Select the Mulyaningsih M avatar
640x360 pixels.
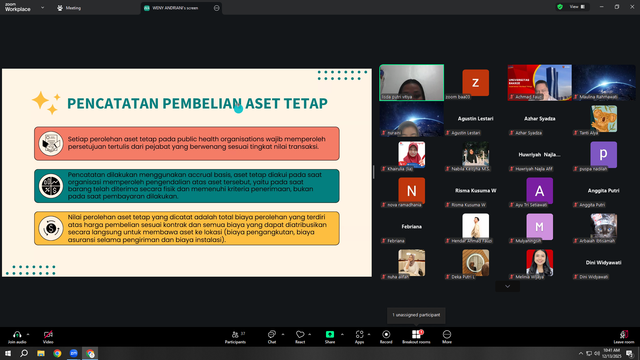(x=540, y=227)
